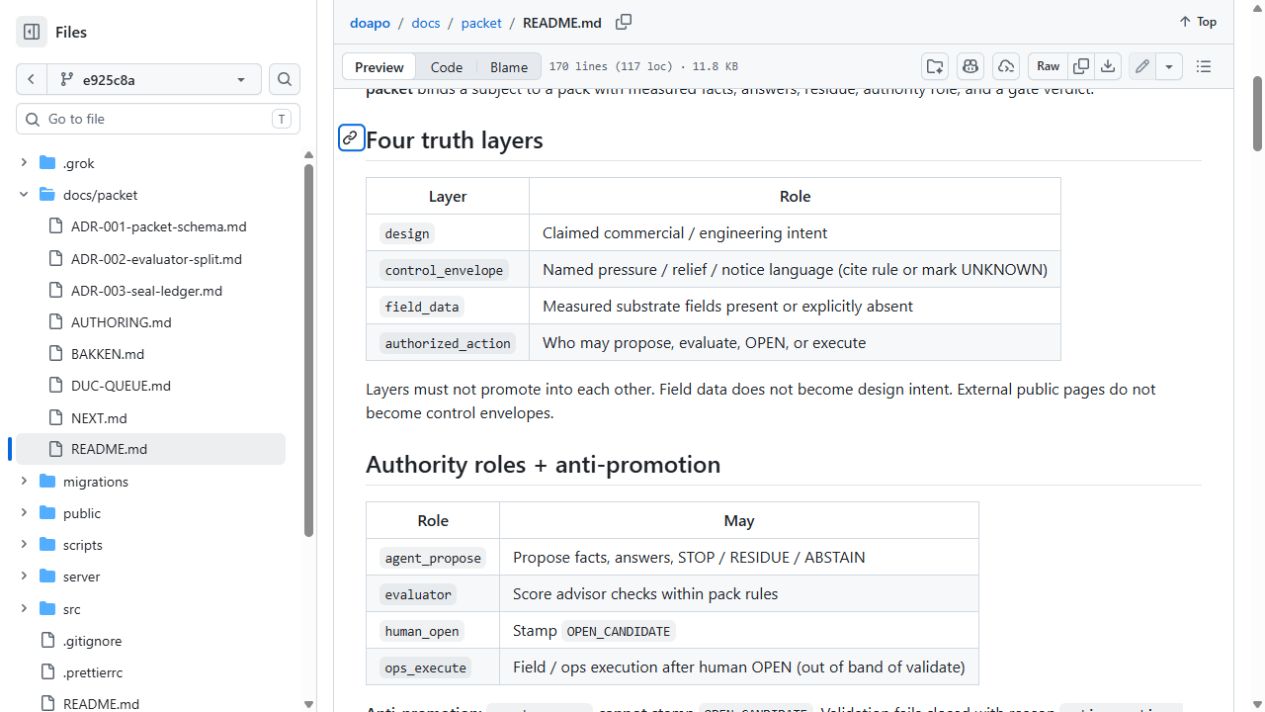The height and width of the screenshot is (712, 1265).
Task: Click the T shortcut badge in file search
Action: (281, 119)
